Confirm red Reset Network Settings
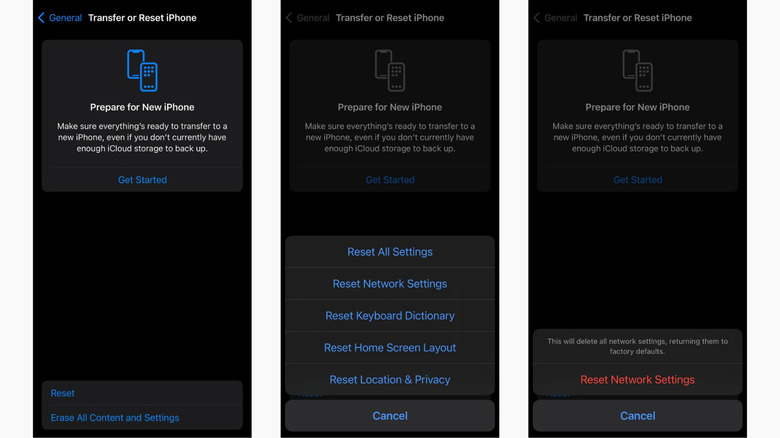 click(x=638, y=379)
